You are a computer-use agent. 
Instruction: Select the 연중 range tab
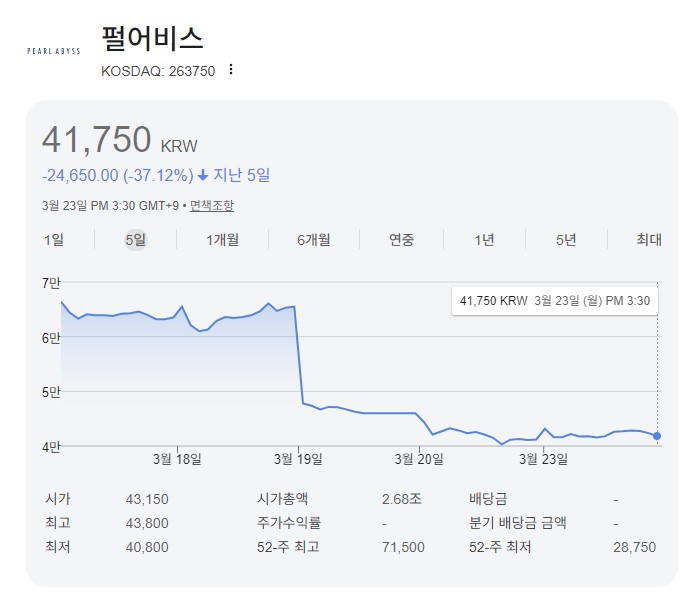[x=401, y=239]
